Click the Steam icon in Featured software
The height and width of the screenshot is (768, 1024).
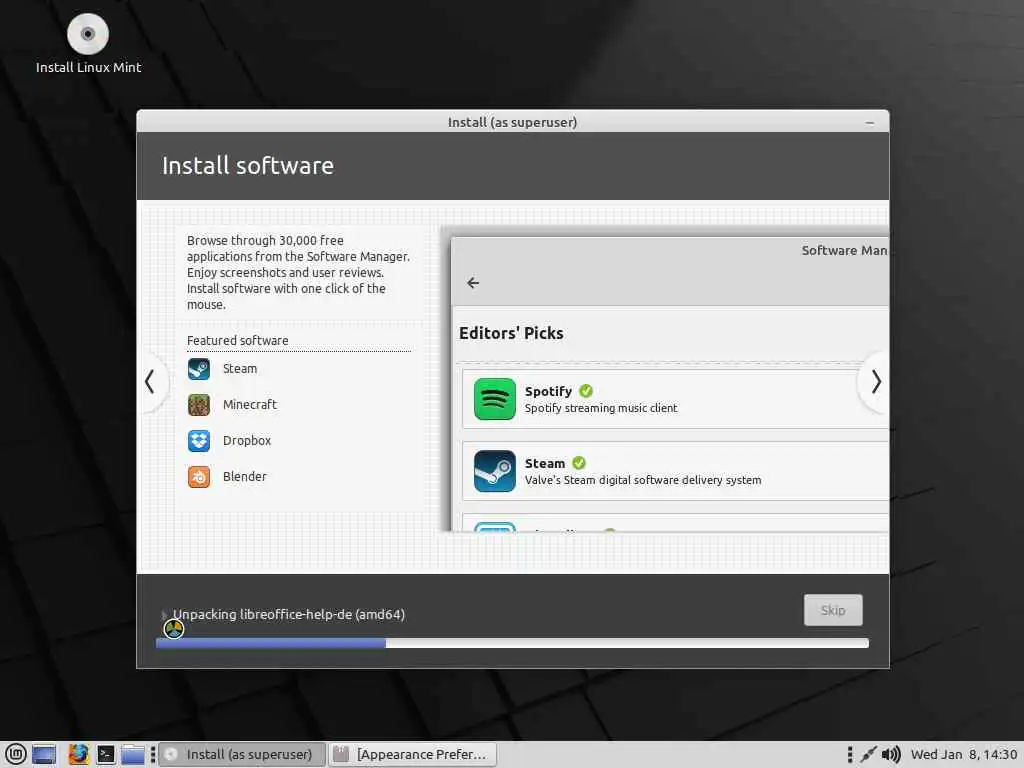pos(199,369)
